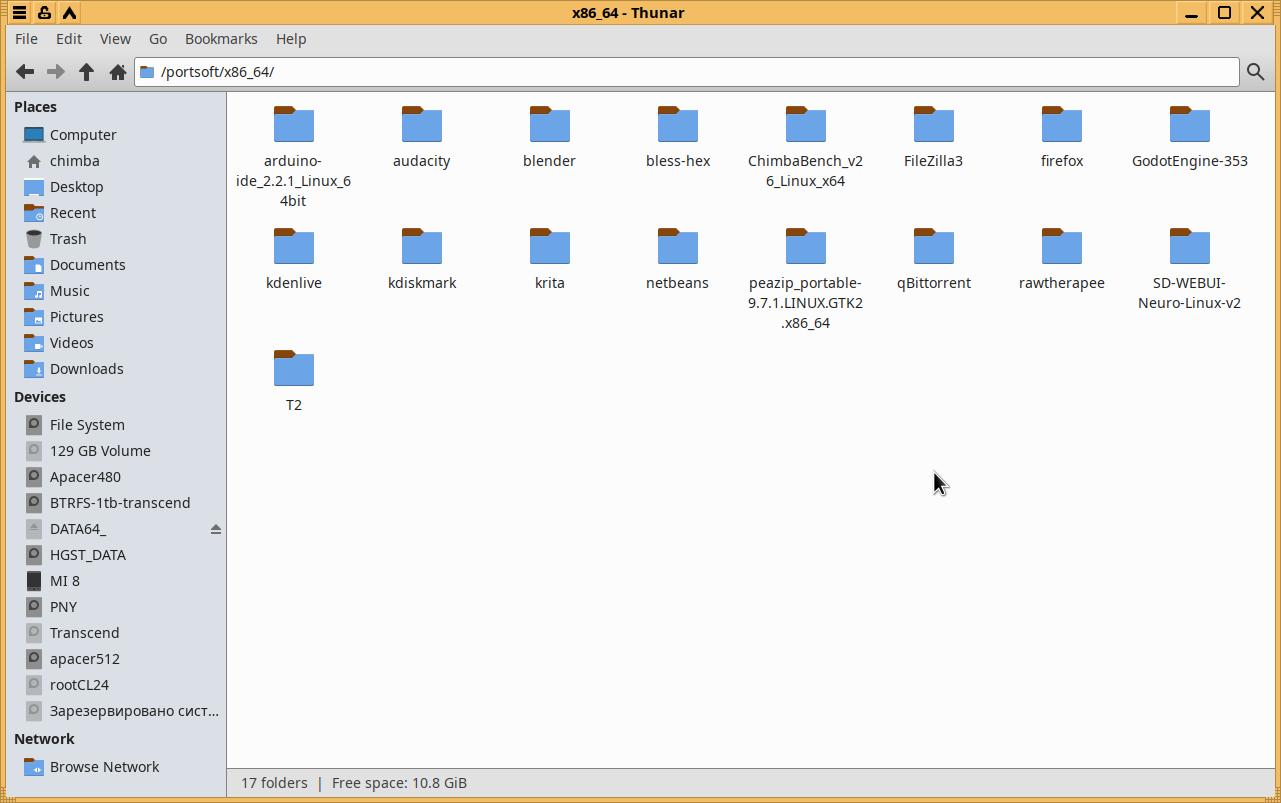Toggle window shade with the up-arrow title button
Screen dimensions: 1281x803
coord(69,13)
